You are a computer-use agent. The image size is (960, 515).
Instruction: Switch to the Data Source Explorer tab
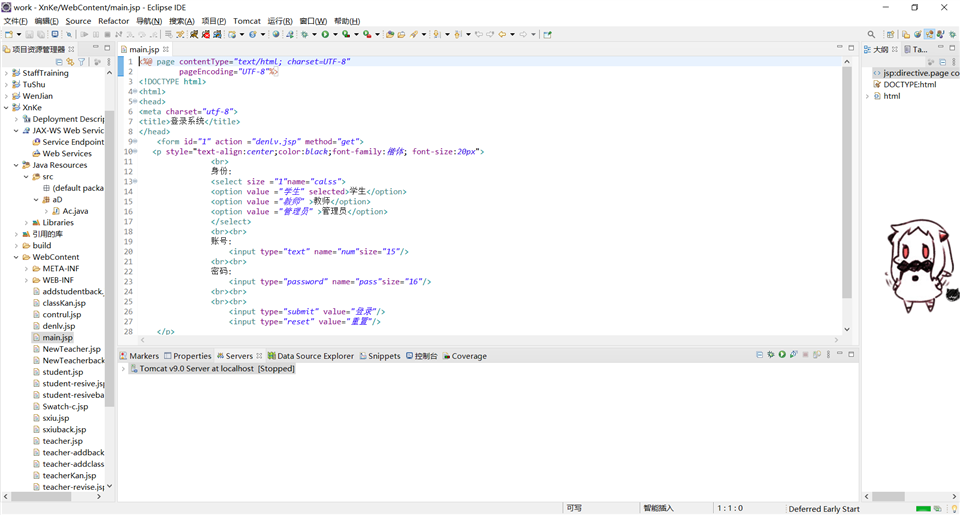(310, 356)
